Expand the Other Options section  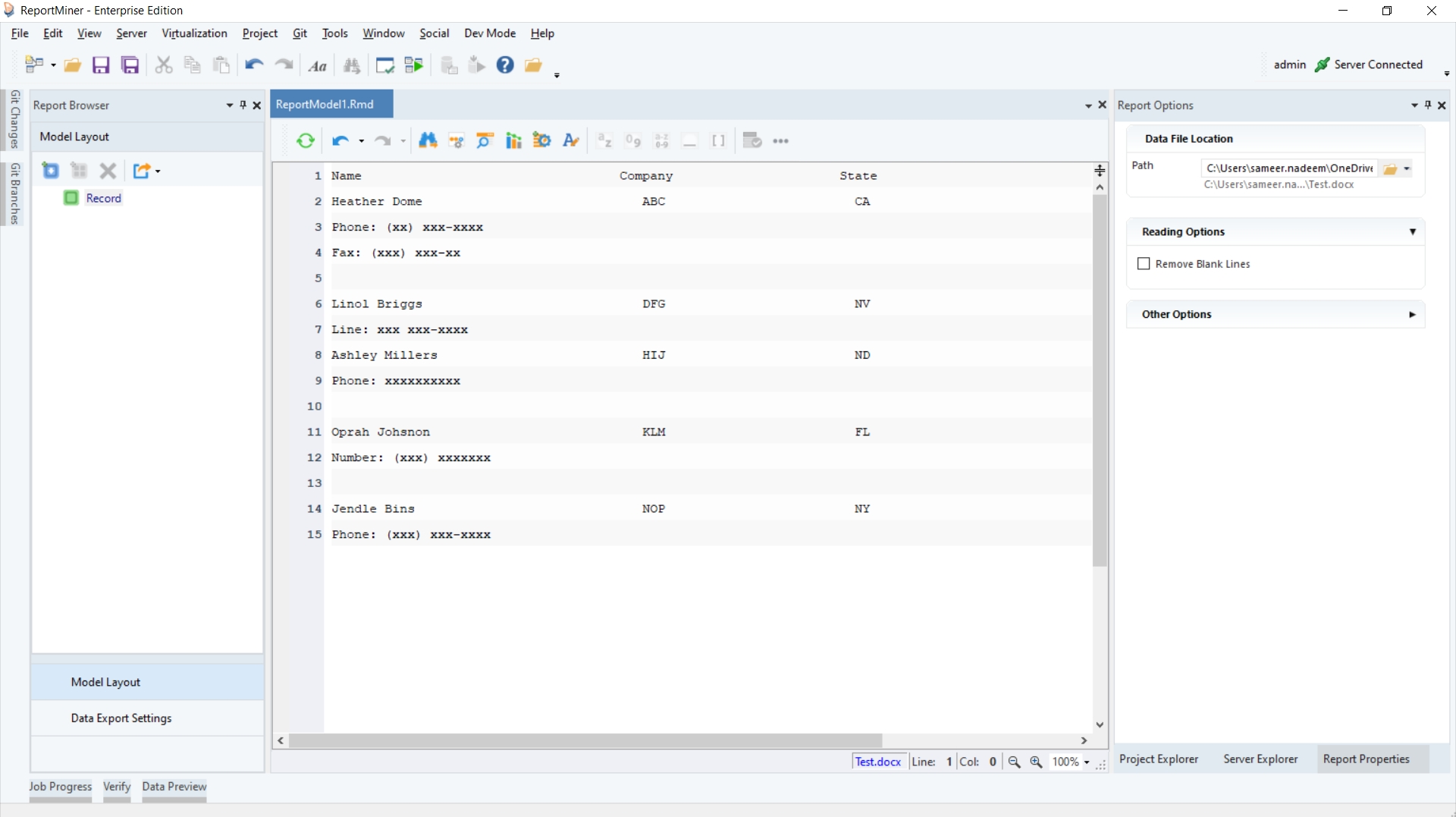1412,315
